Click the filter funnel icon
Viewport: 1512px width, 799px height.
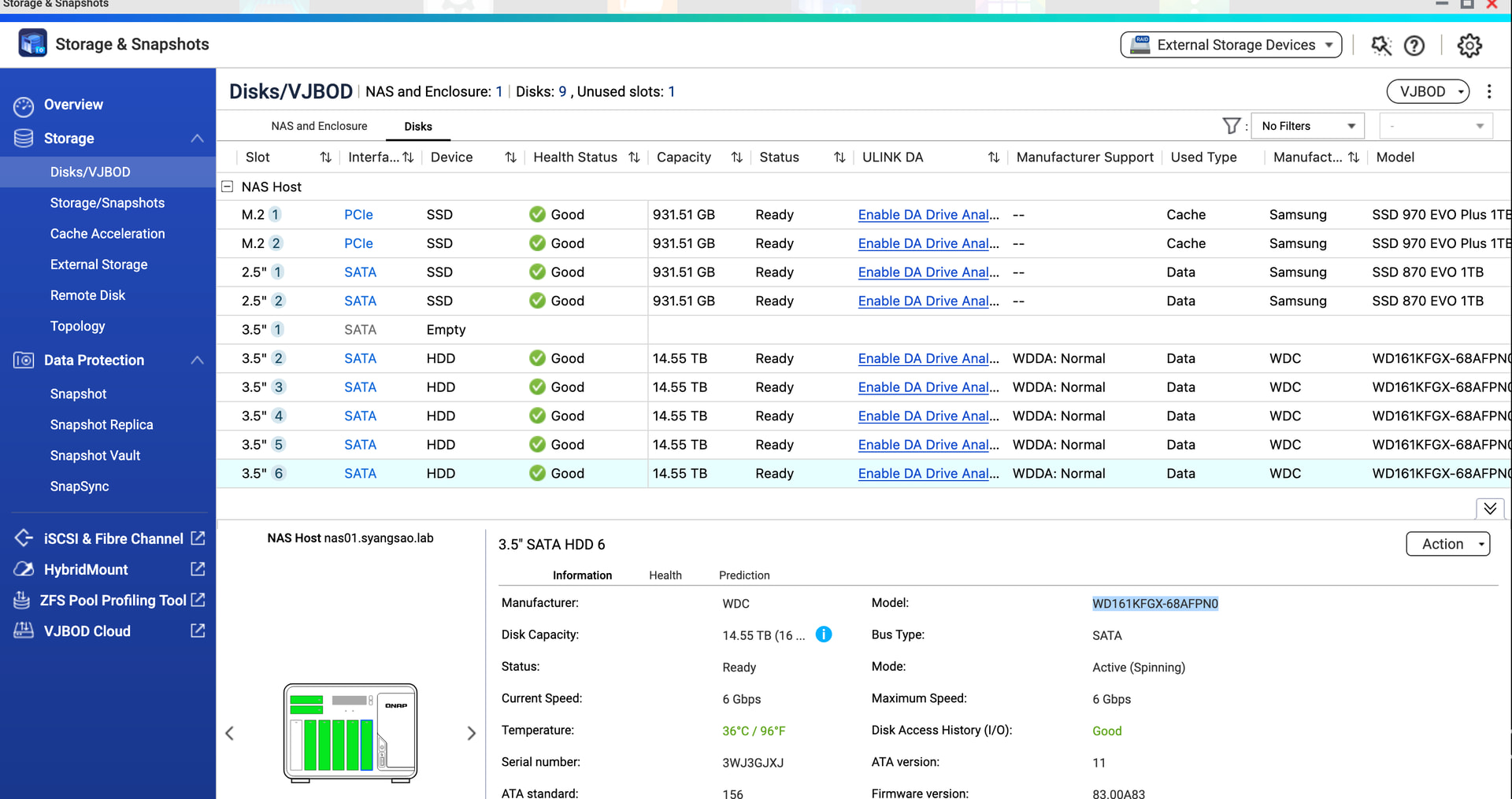[1231, 126]
